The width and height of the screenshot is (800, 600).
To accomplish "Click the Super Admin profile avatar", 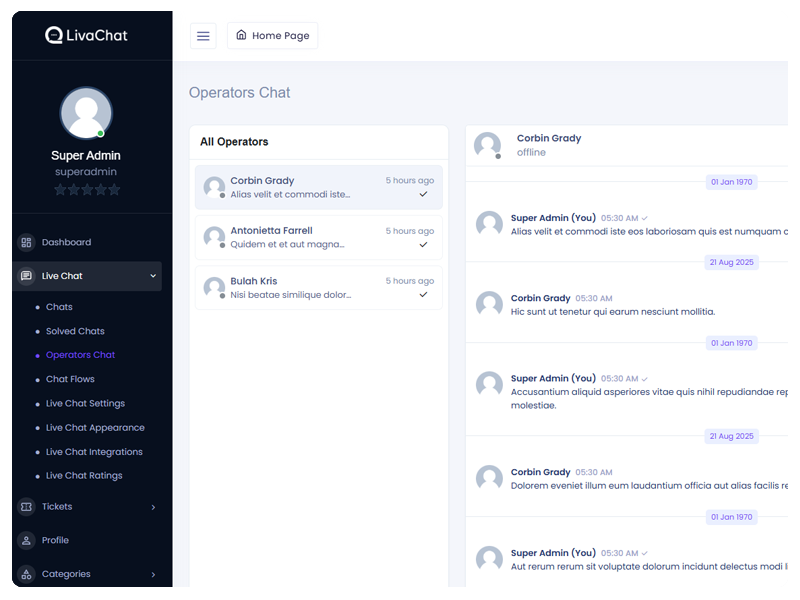I will click(x=86, y=113).
